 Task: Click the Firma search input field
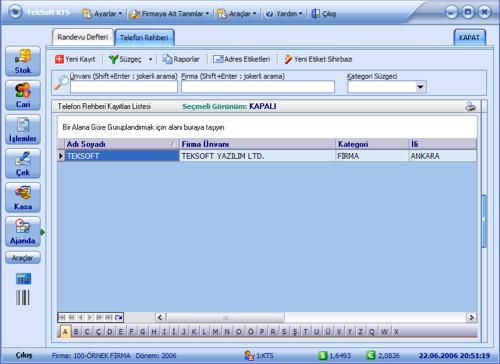coord(258,87)
